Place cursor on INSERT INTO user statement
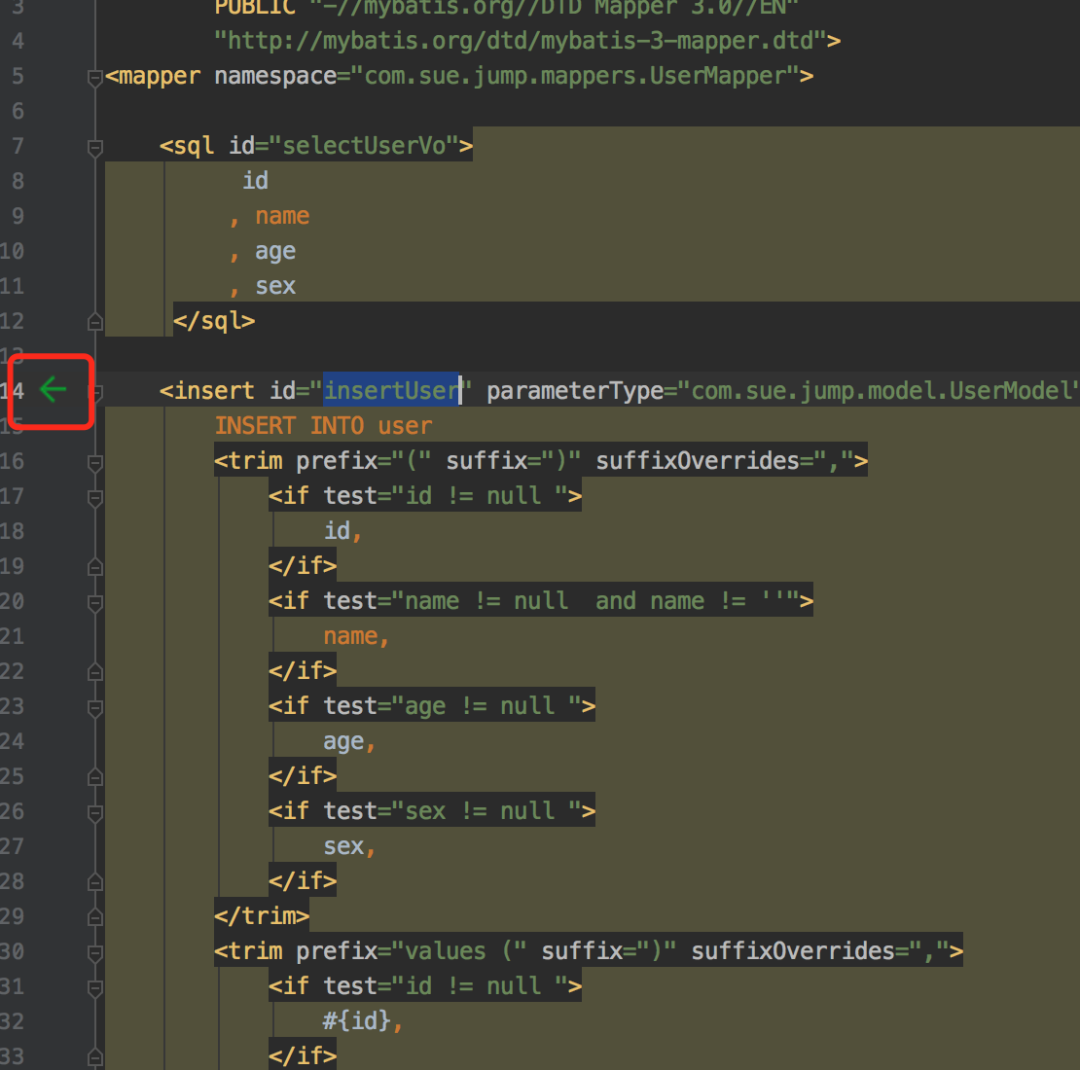This screenshot has height=1070, width=1080. click(x=323, y=426)
